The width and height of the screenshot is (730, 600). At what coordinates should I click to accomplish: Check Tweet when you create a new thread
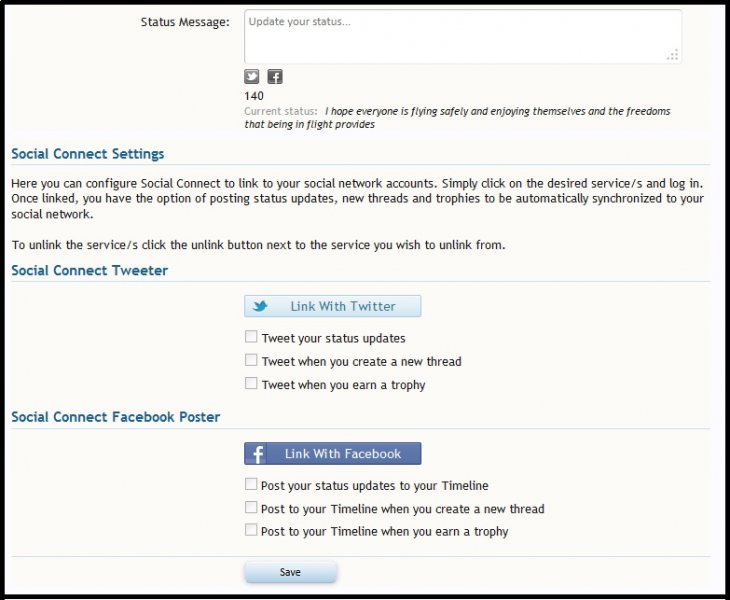(x=251, y=360)
